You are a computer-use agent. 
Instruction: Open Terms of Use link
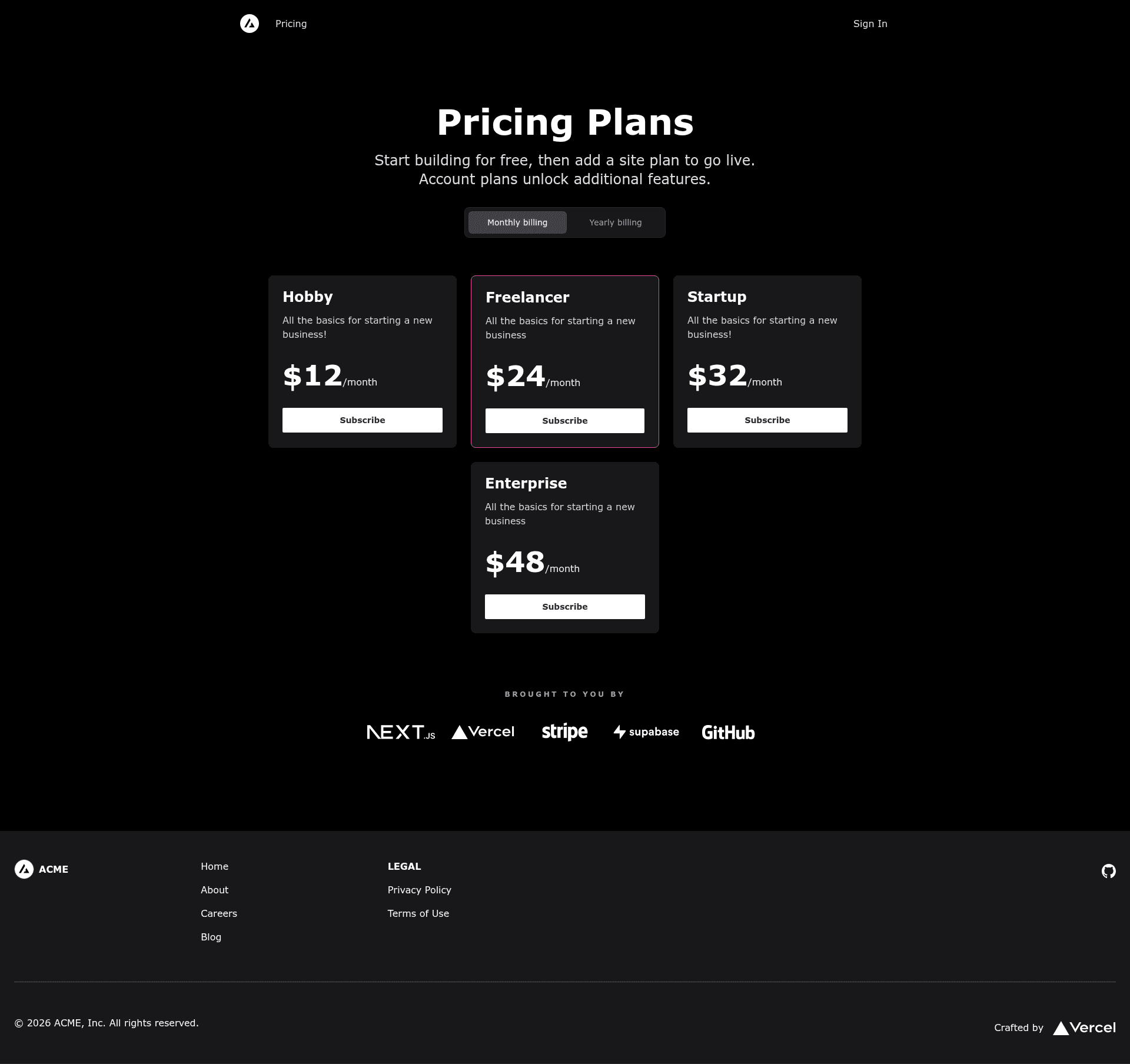coord(418,913)
